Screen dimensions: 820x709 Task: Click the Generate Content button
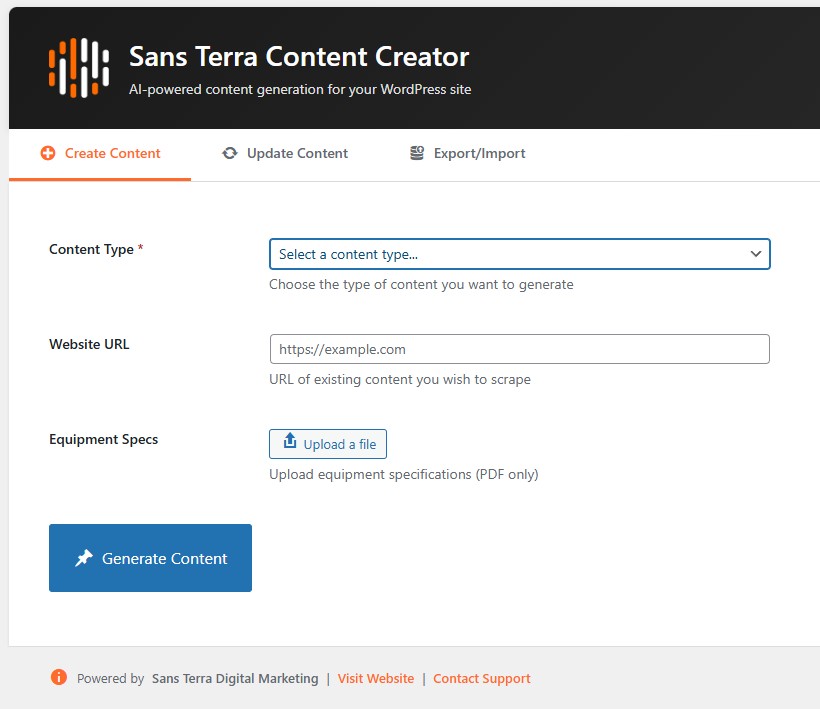coord(150,558)
